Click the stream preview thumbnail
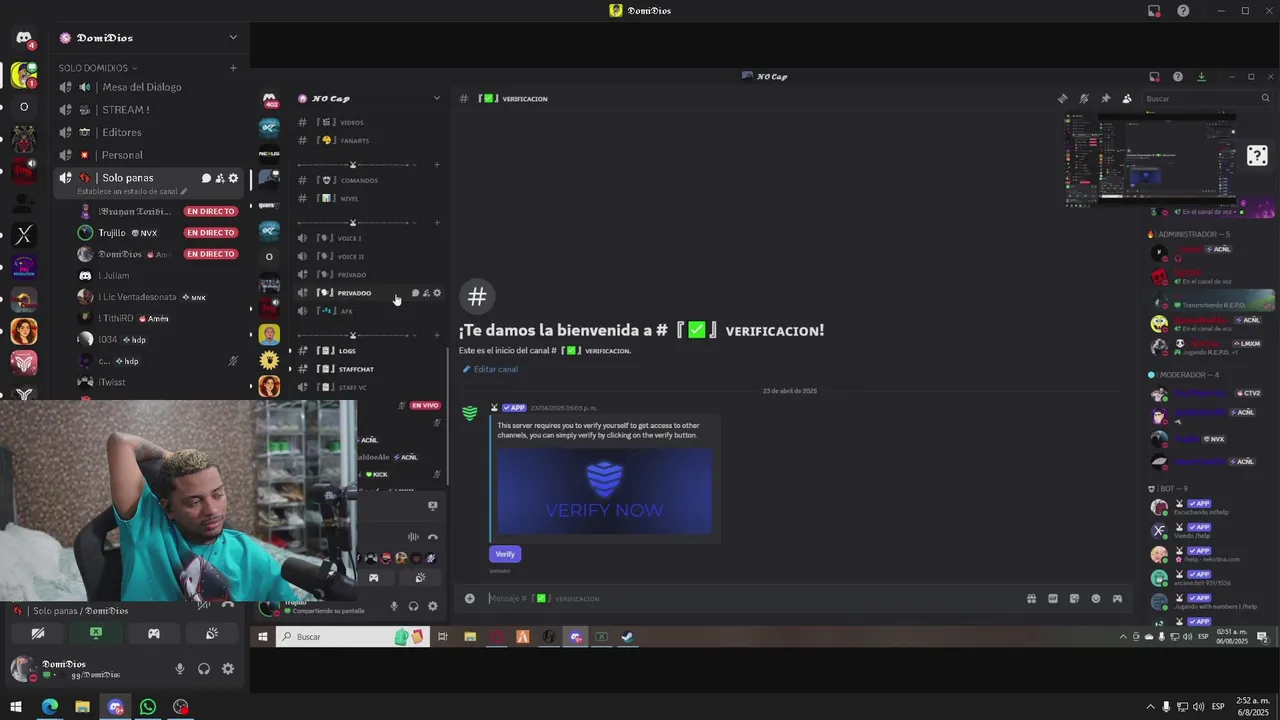Image resolution: width=1280 pixels, height=720 pixels. (x=1151, y=159)
